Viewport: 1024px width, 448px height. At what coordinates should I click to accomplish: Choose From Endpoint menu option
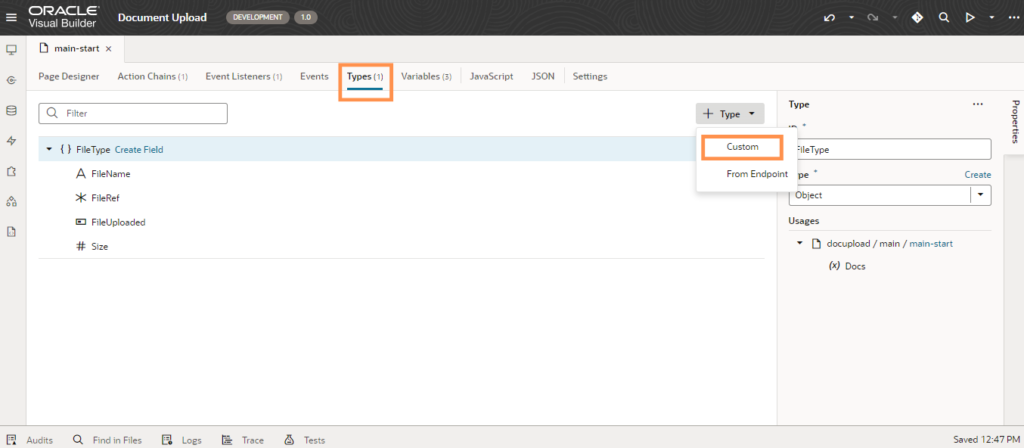point(756,174)
